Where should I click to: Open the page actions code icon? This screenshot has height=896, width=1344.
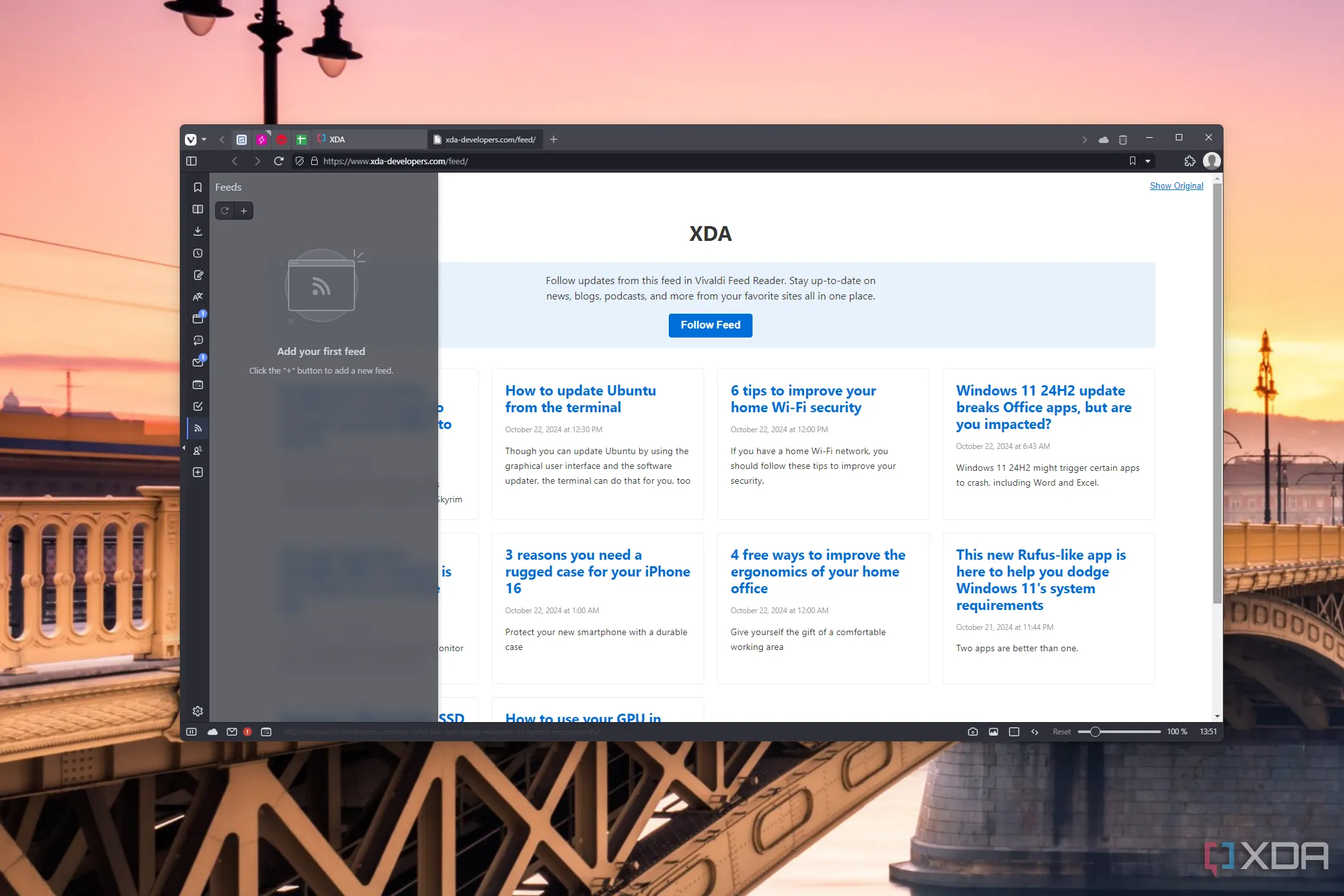click(1035, 732)
